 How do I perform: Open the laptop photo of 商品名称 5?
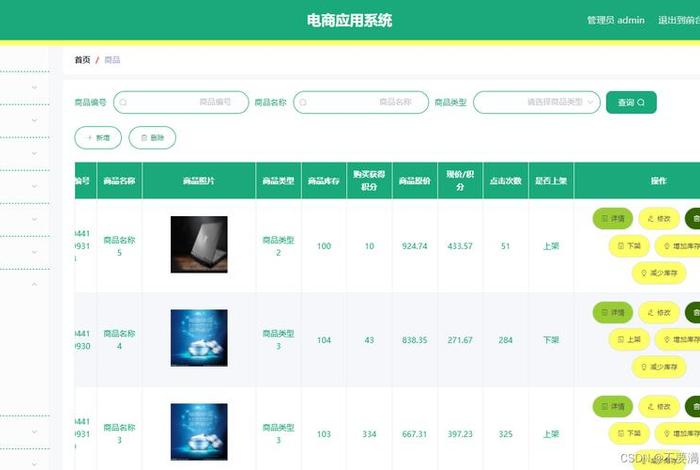point(199,245)
